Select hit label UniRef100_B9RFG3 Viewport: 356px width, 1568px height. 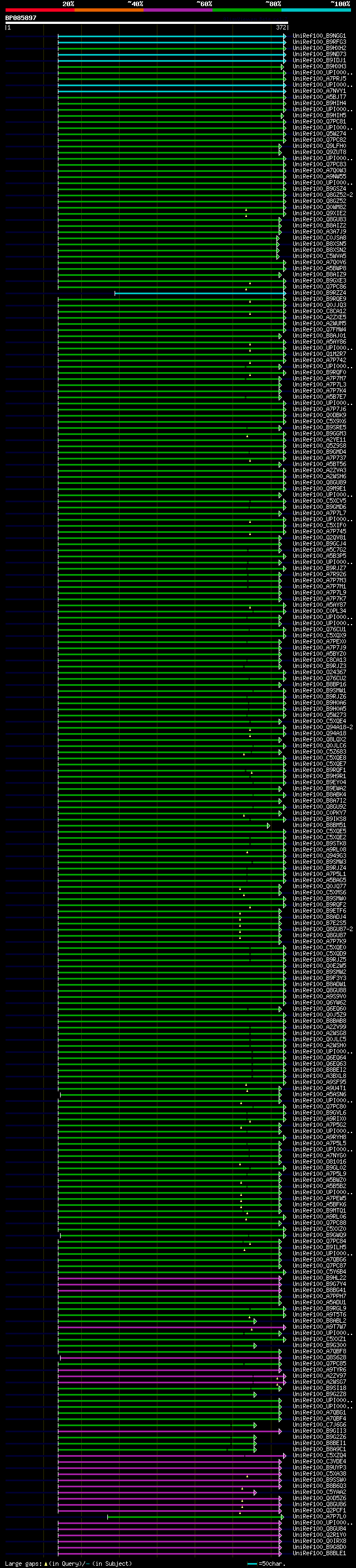[x=319, y=42]
